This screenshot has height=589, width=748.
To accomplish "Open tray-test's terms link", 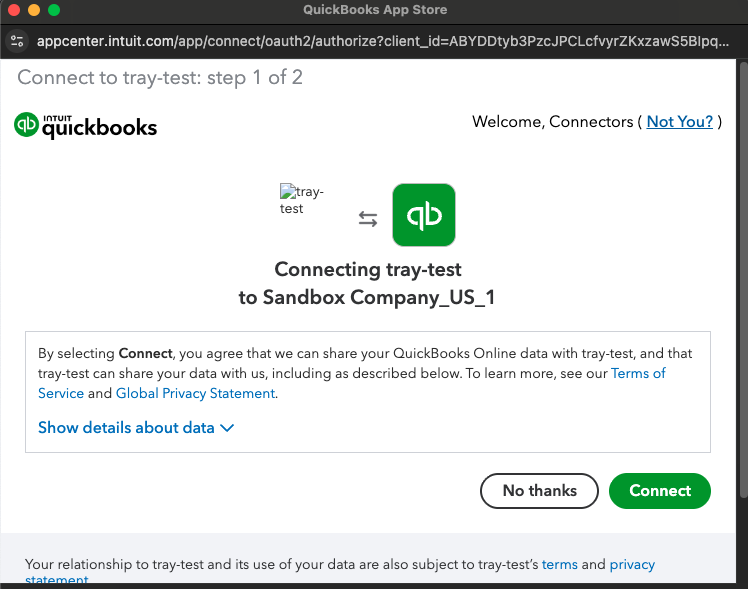I will pyautogui.click(x=560, y=564).
